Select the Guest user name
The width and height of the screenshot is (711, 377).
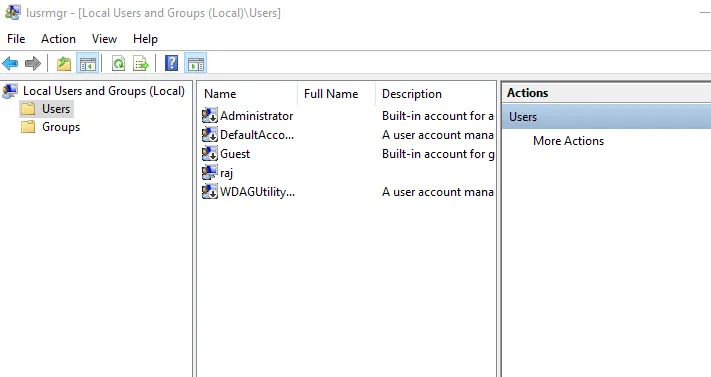point(235,154)
